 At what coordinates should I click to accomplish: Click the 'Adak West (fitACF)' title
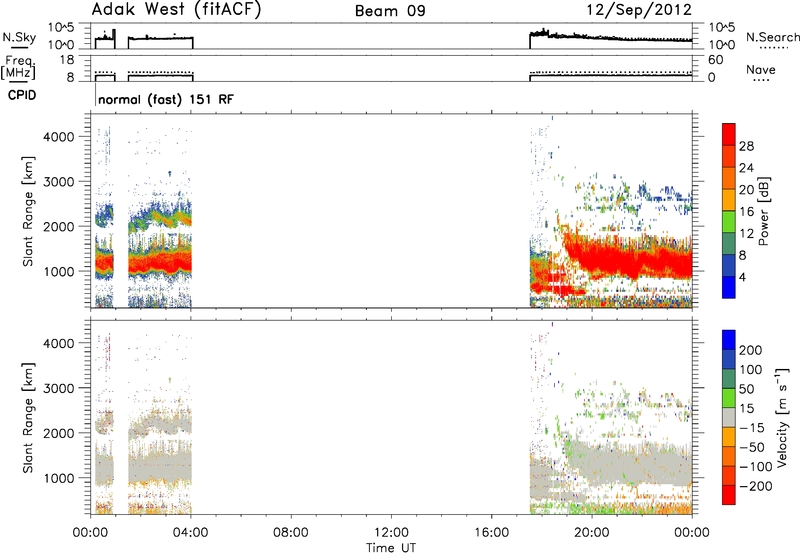[176, 10]
